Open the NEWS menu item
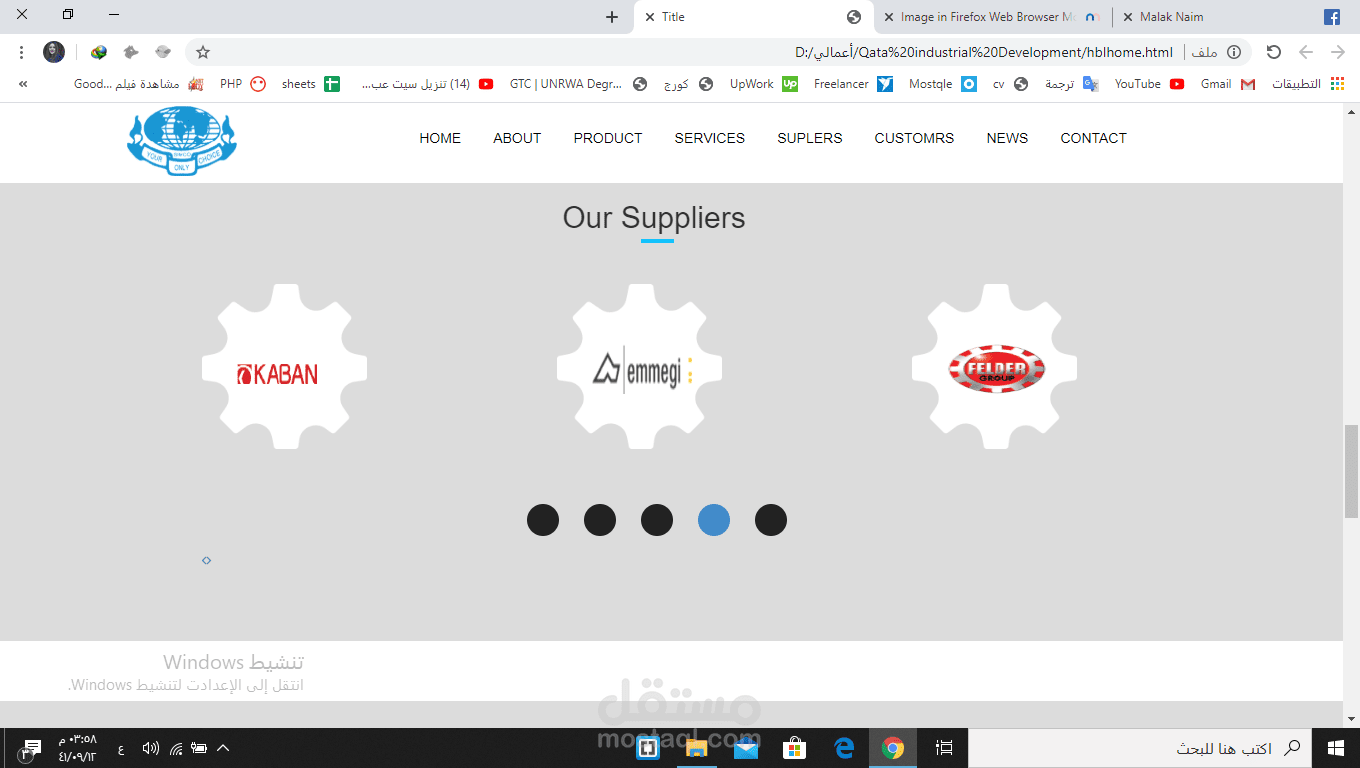This screenshot has width=1360, height=768. click(1007, 138)
